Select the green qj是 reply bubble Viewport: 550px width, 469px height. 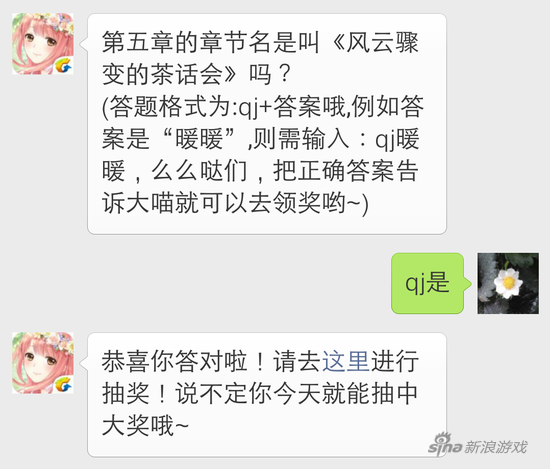(428, 283)
